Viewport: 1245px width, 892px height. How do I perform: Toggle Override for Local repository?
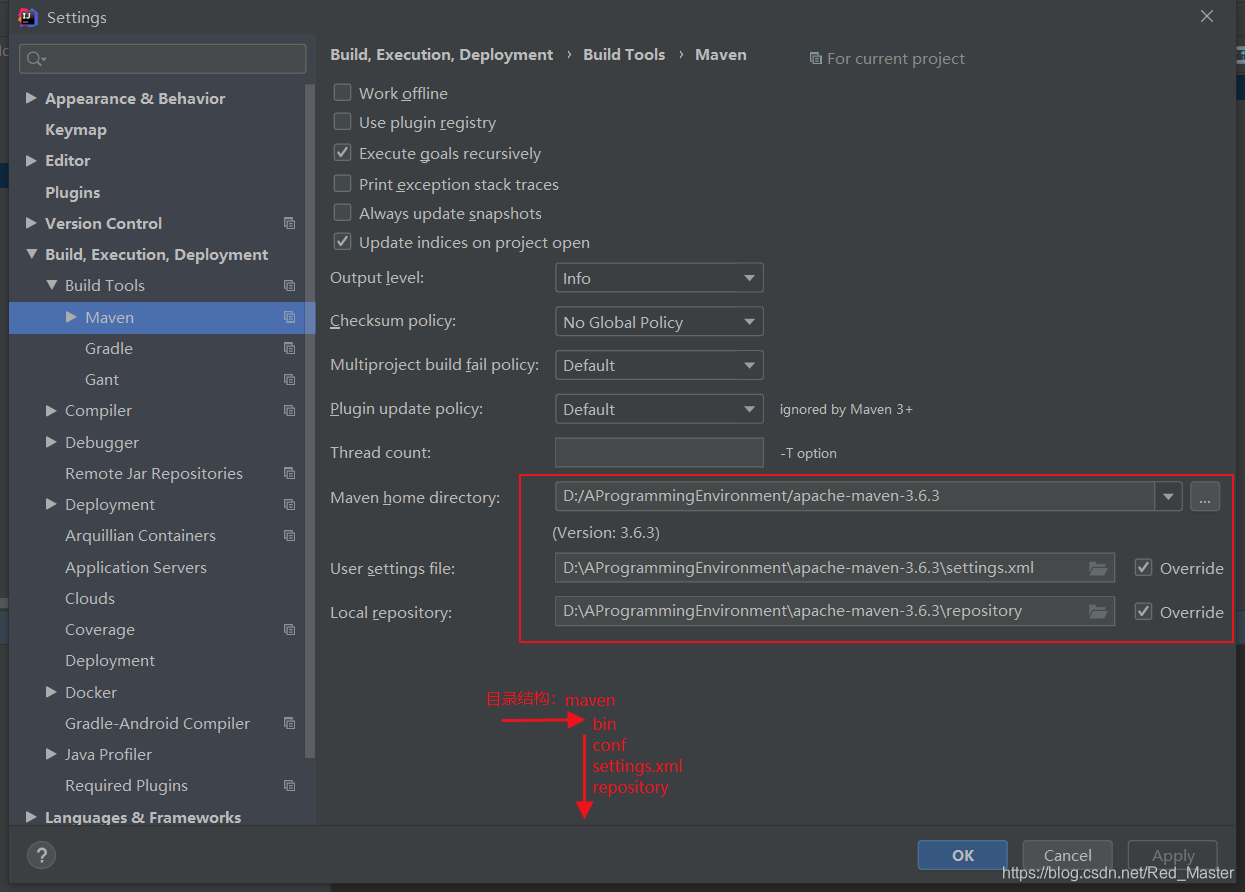[x=1144, y=611]
